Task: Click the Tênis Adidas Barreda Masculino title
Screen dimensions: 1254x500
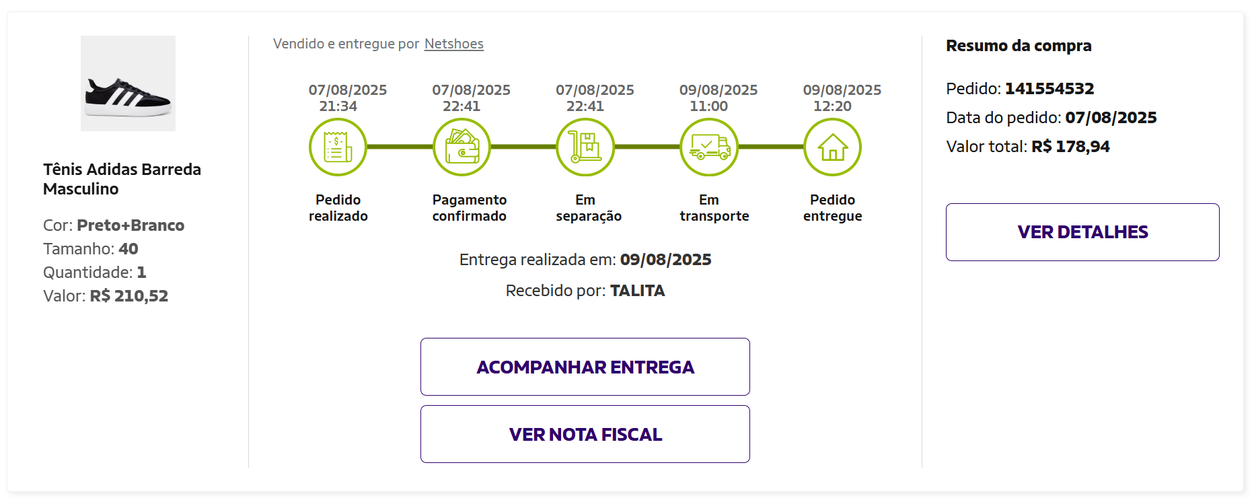Action: (x=122, y=179)
